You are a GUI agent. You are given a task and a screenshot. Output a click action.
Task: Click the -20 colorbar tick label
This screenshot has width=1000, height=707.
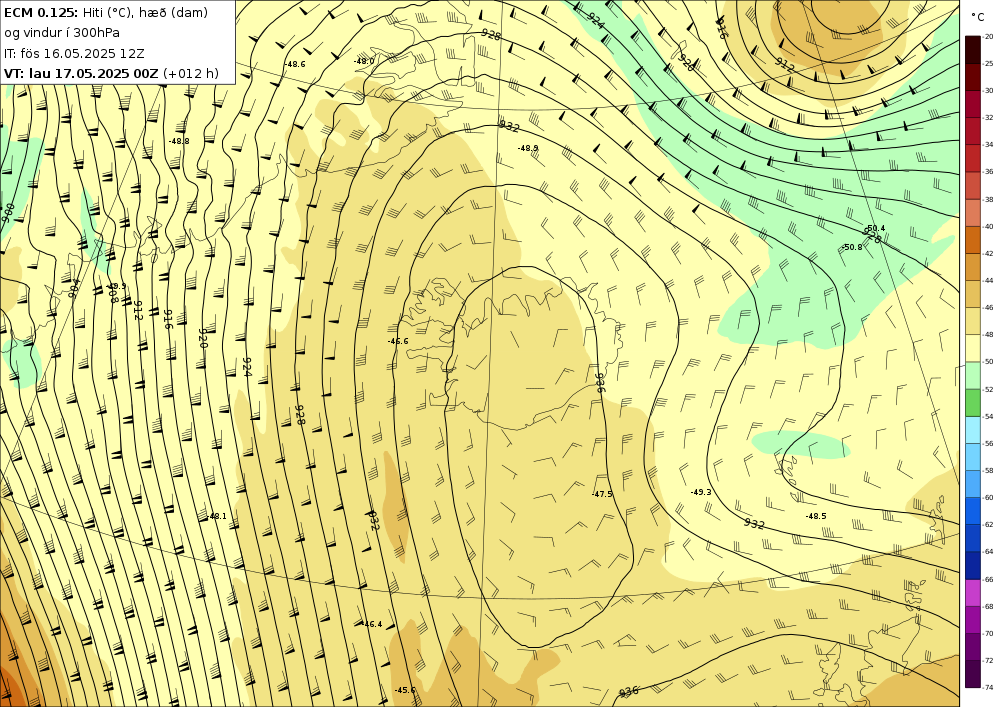click(988, 36)
